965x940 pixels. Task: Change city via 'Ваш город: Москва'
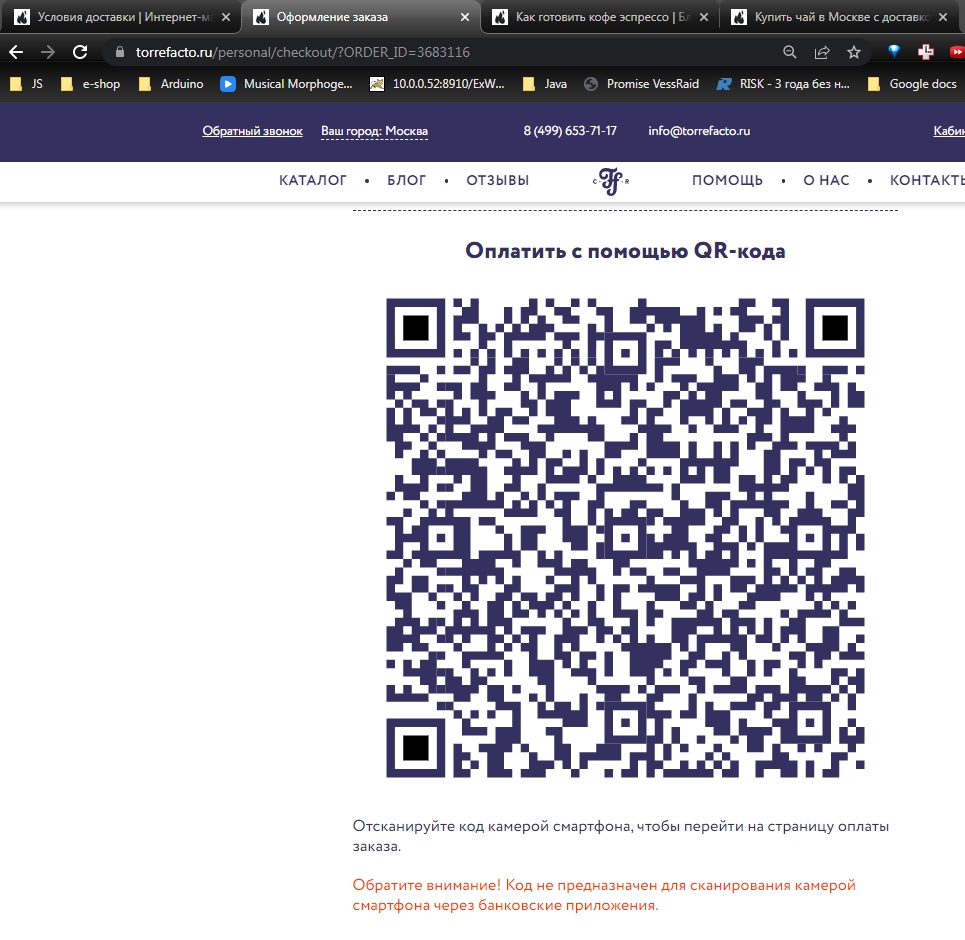tap(374, 131)
